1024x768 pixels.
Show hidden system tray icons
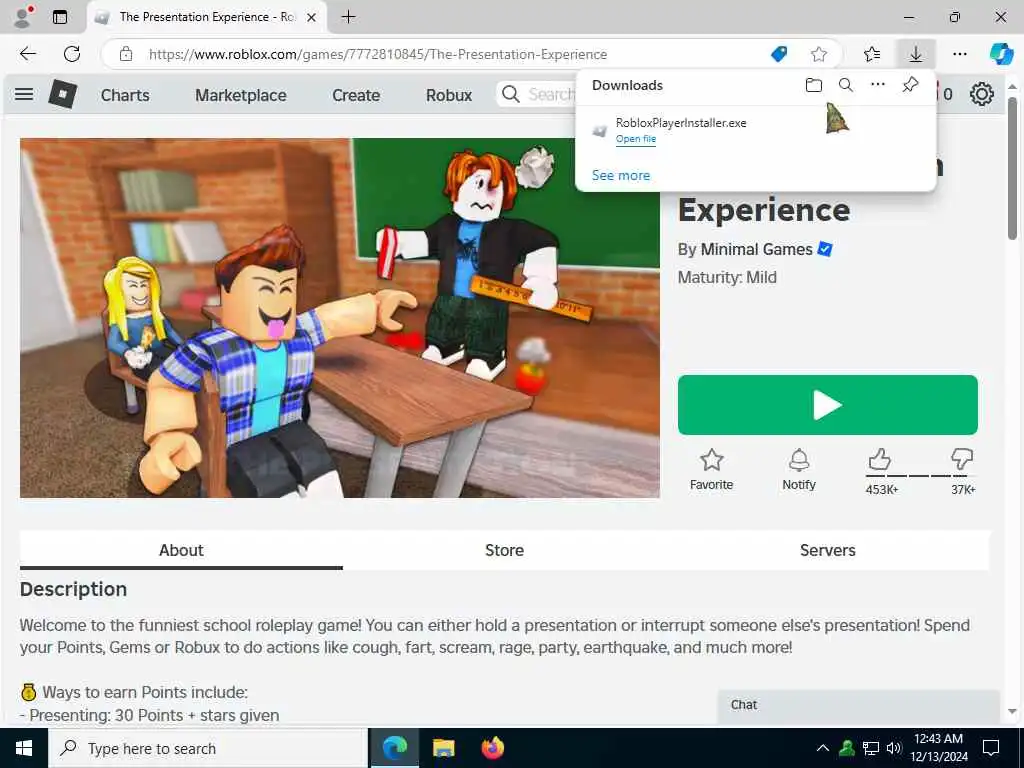[x=822, y=748]
